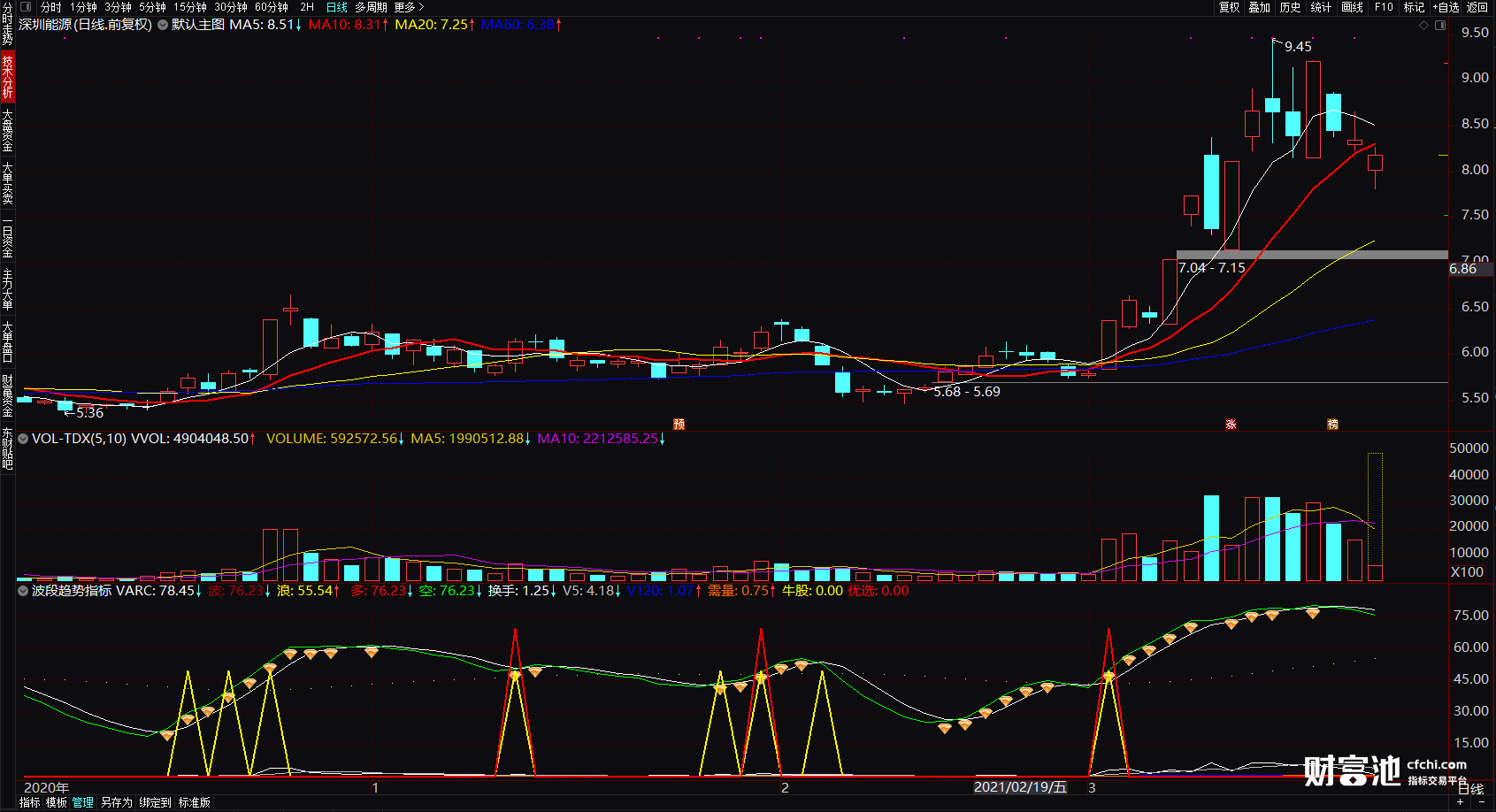1496x812 pixels.
Task: Open 分时走势 sidebar tab
Action: pos(7,24)
